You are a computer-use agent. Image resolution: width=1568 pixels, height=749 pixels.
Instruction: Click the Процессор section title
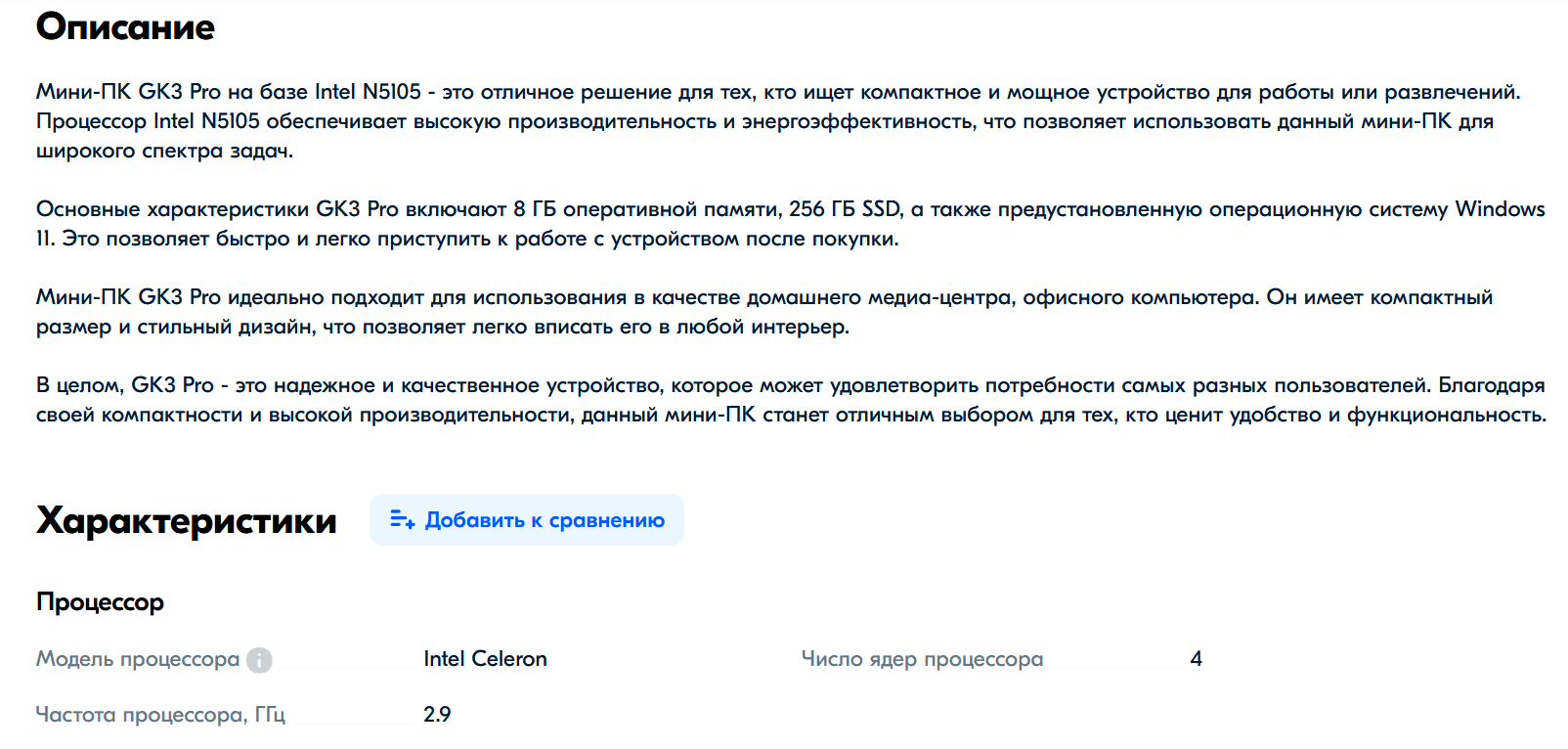(100, 602)
